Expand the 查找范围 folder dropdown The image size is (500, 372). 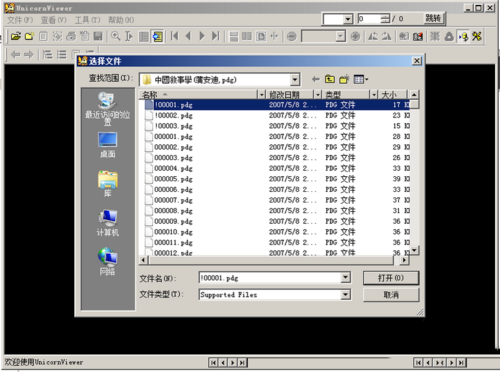pyautogui.click(x=295, y=80)
